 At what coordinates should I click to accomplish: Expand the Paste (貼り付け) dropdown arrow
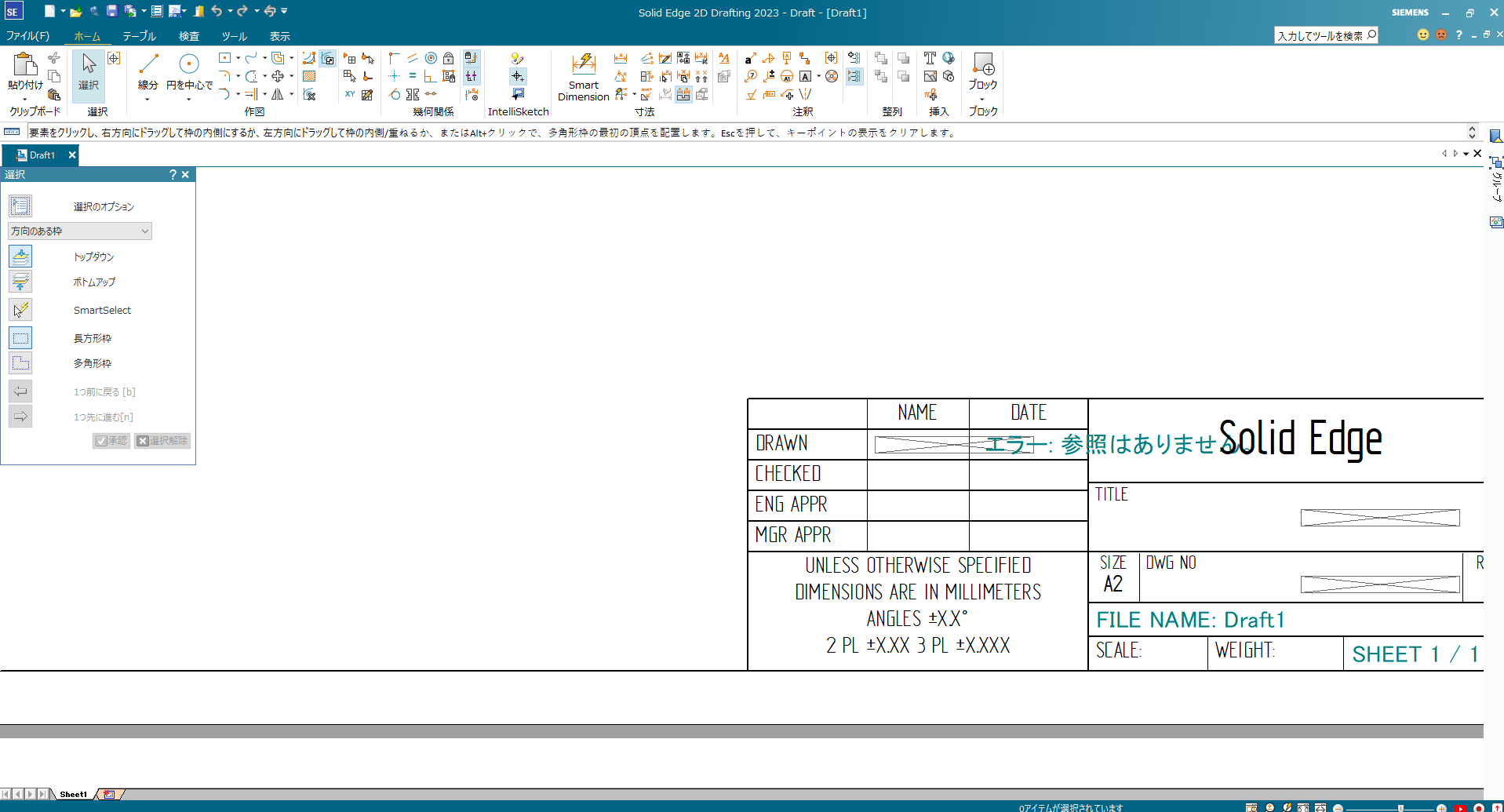pos(24,100)
